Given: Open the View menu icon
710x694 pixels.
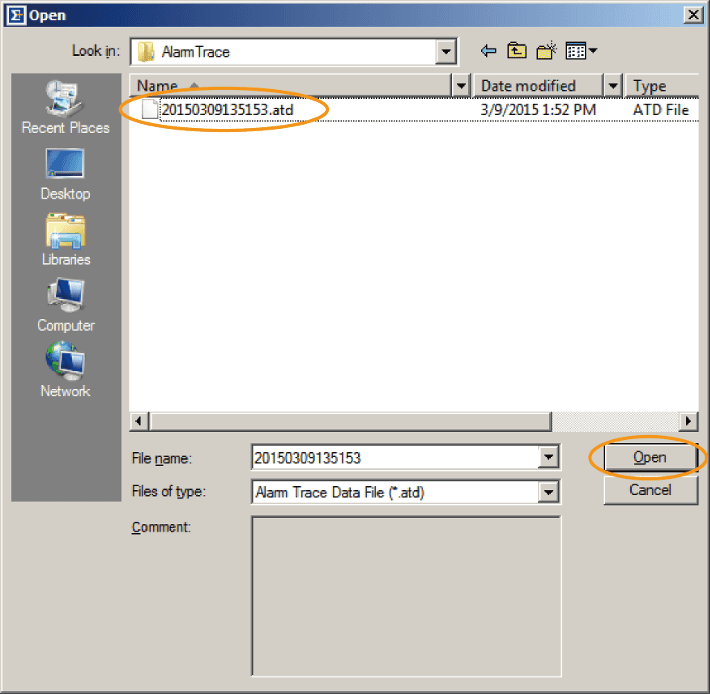Looking at the screenshot, I should pos(580,51).
